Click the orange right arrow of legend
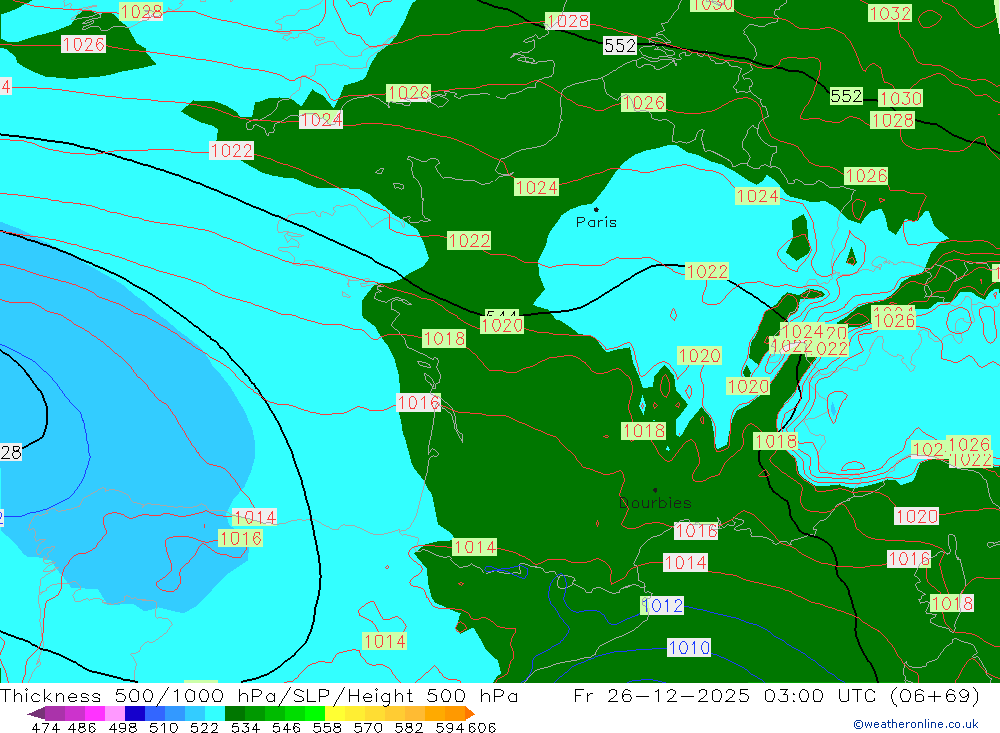The width and height of the screenshot is (1000, 733). [469, 713]
